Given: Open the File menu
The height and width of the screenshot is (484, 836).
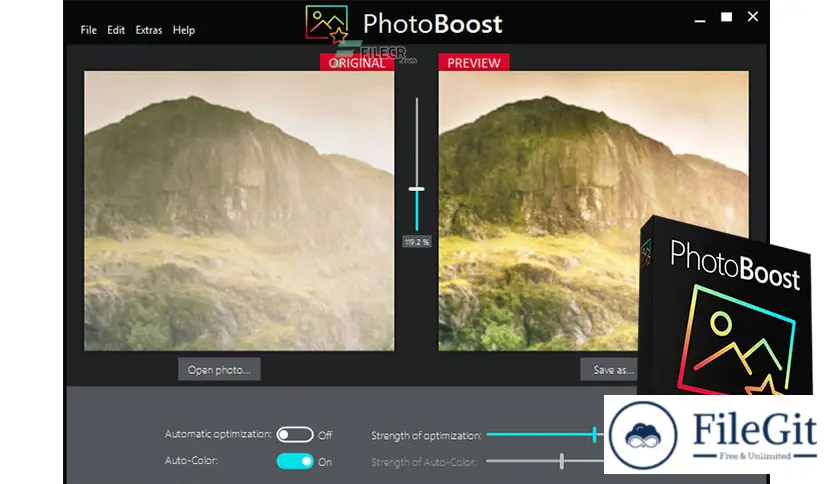Looking at the screenshot, I should coord(89,30).
